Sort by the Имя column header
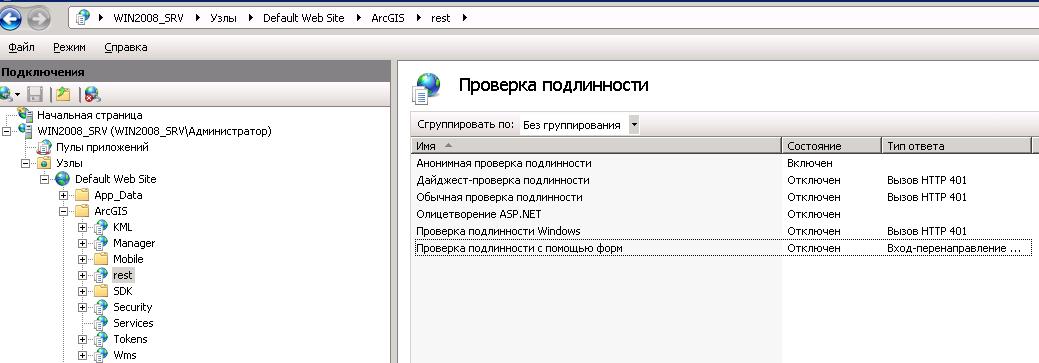The image size is (1039, 363). click(x=596, y=146)
